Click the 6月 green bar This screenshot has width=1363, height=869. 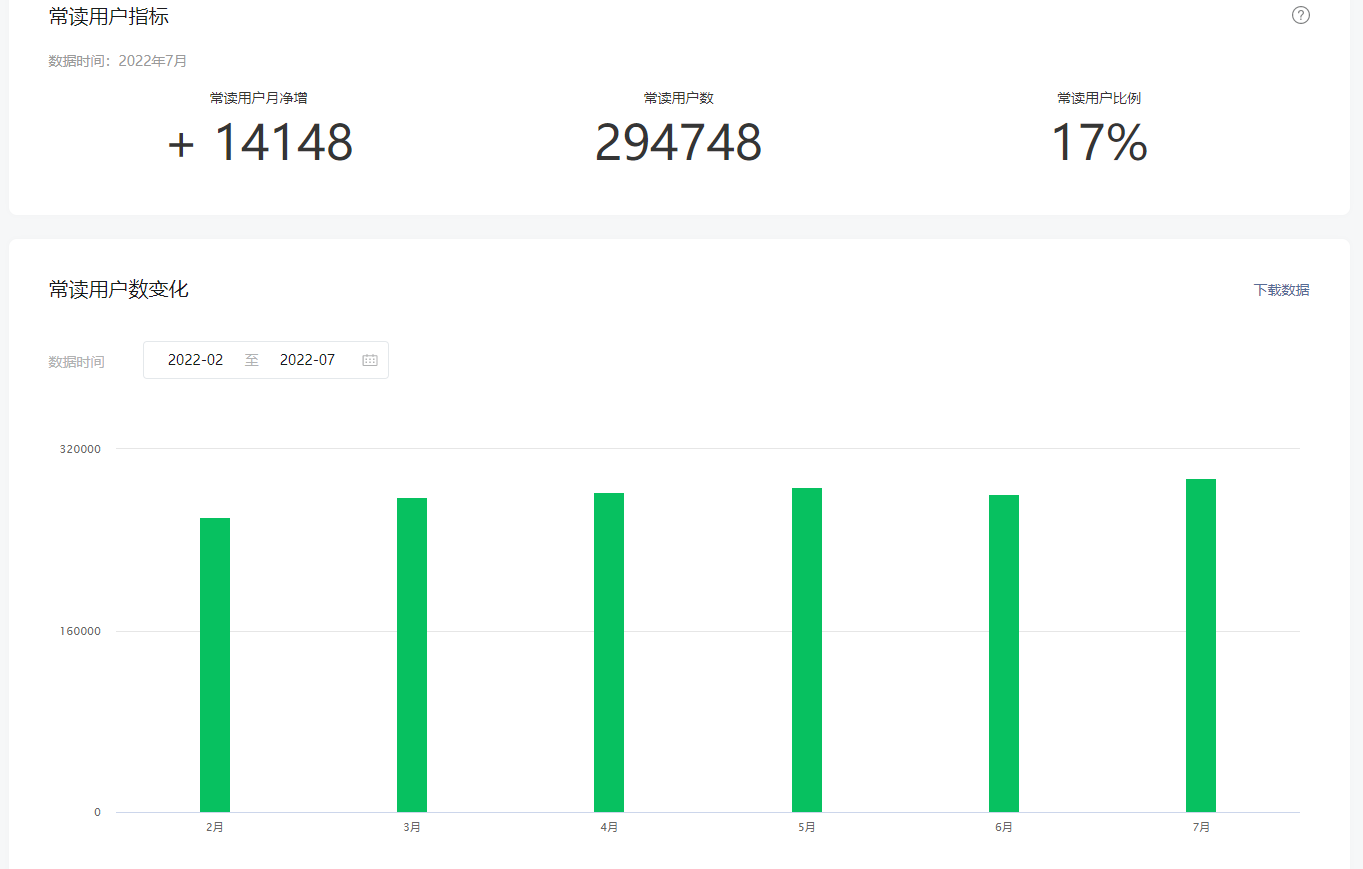click(1004, 653)
